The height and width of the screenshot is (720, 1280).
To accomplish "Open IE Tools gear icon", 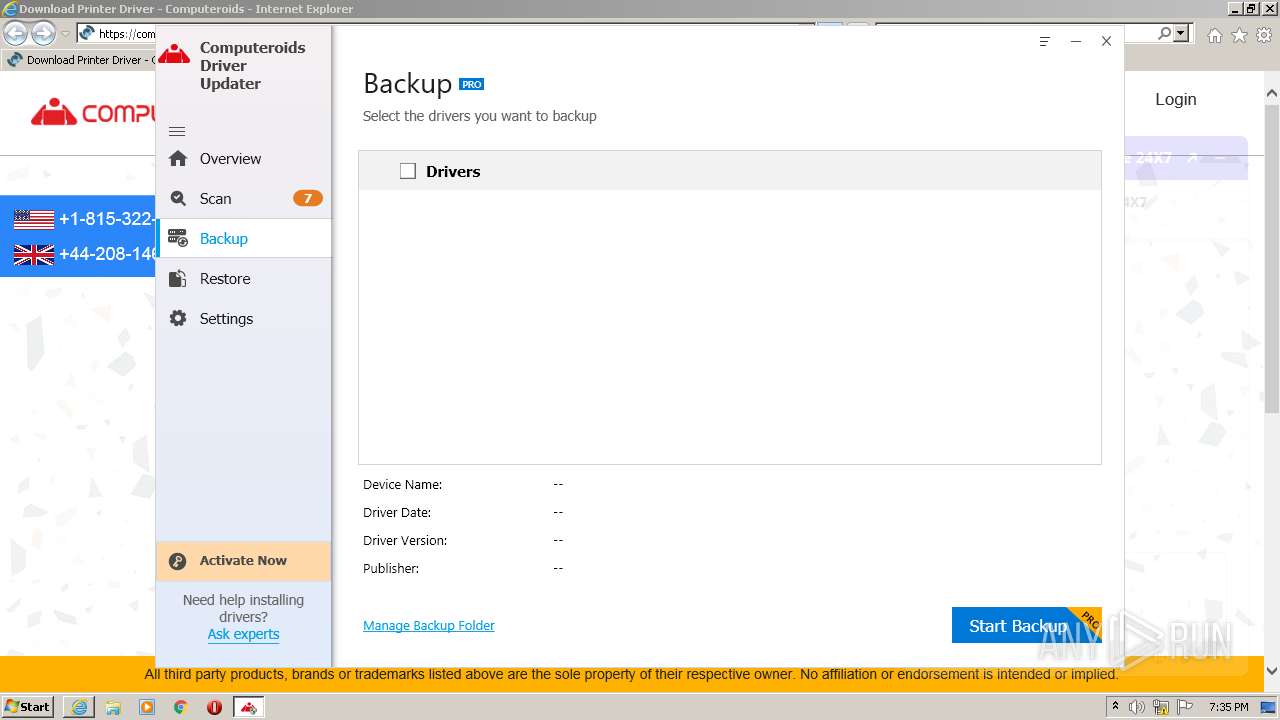I will [1265, 35].
